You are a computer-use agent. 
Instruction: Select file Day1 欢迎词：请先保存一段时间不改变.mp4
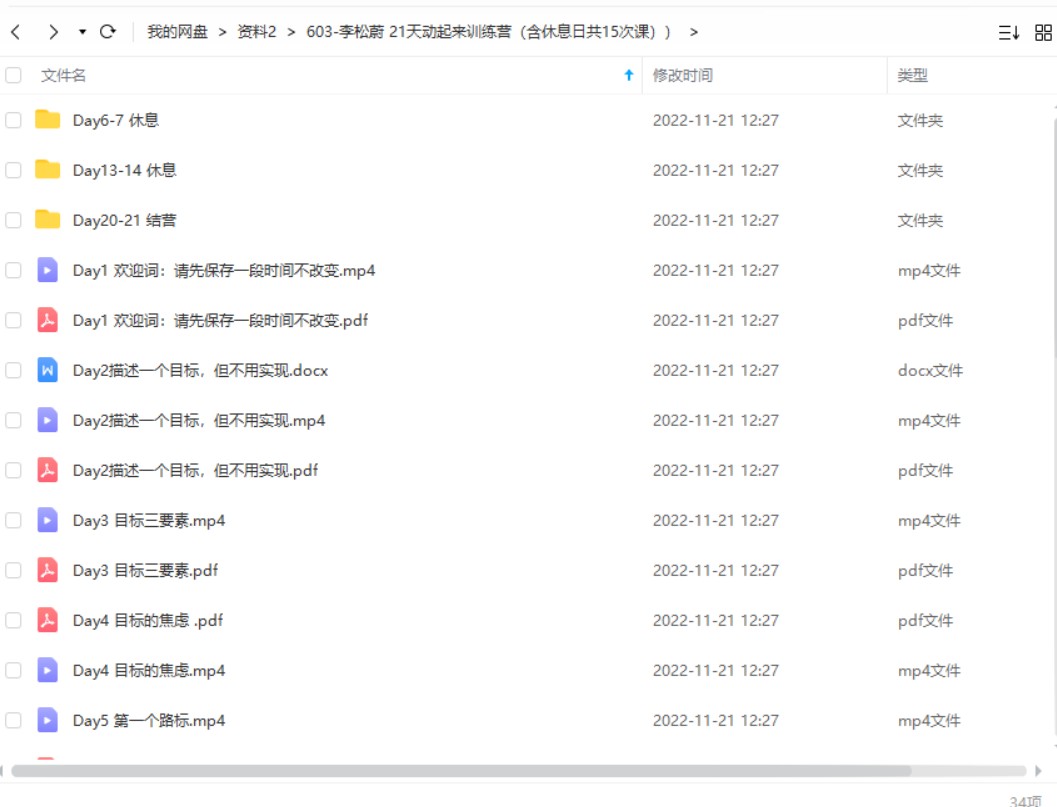click(x=224, y=270)
